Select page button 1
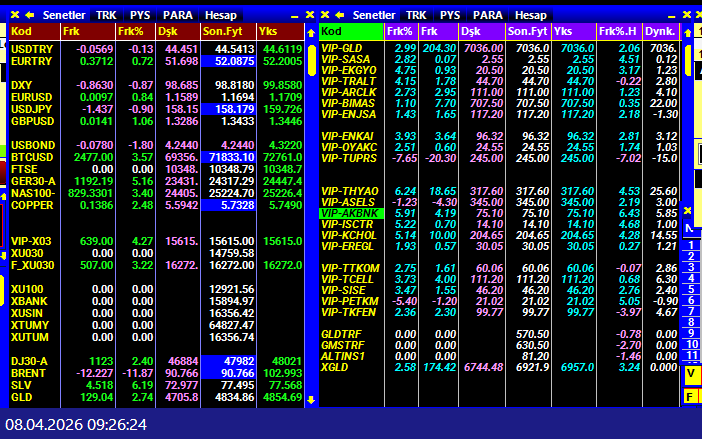This screenshot has width=702, height=439. tap(691, 245)
